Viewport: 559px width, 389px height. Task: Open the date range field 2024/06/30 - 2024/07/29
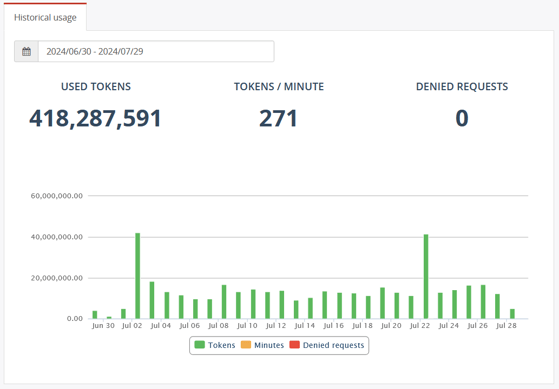[x=156, y=51]
